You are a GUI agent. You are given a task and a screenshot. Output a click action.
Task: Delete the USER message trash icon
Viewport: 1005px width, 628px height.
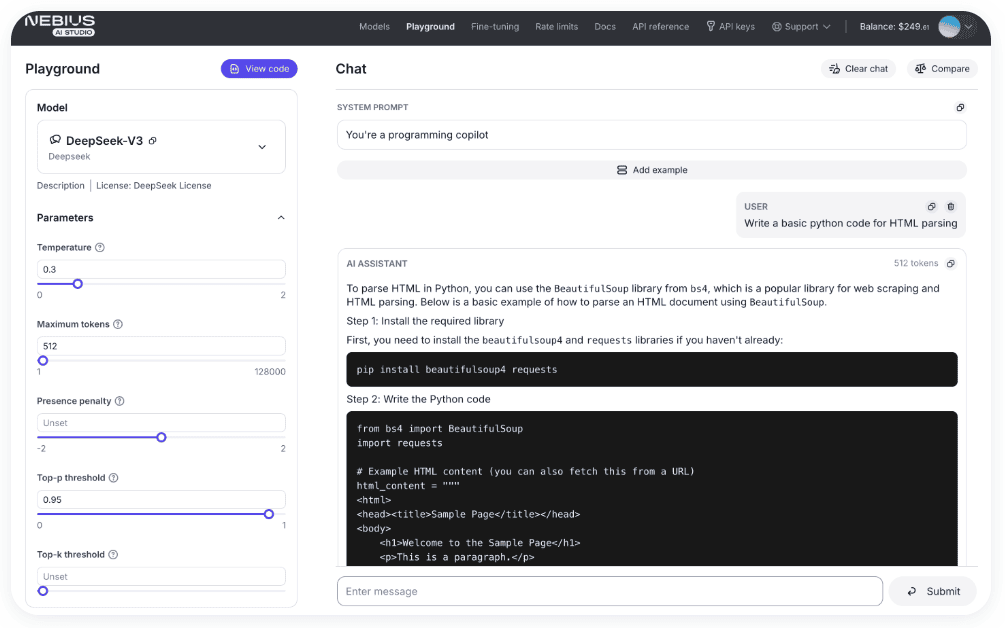(x=951, y=206)
